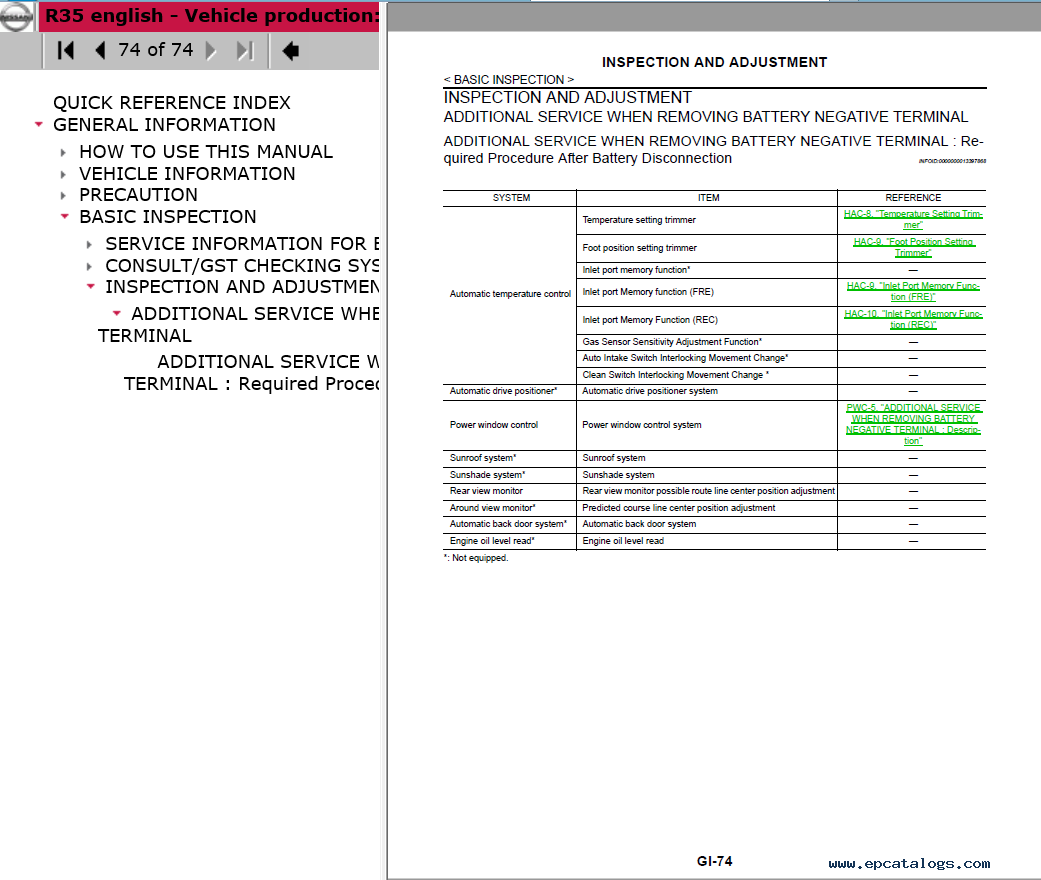This screenshot has height=880, width=1041.
Task: Go to the previous page
Action: 100,50
